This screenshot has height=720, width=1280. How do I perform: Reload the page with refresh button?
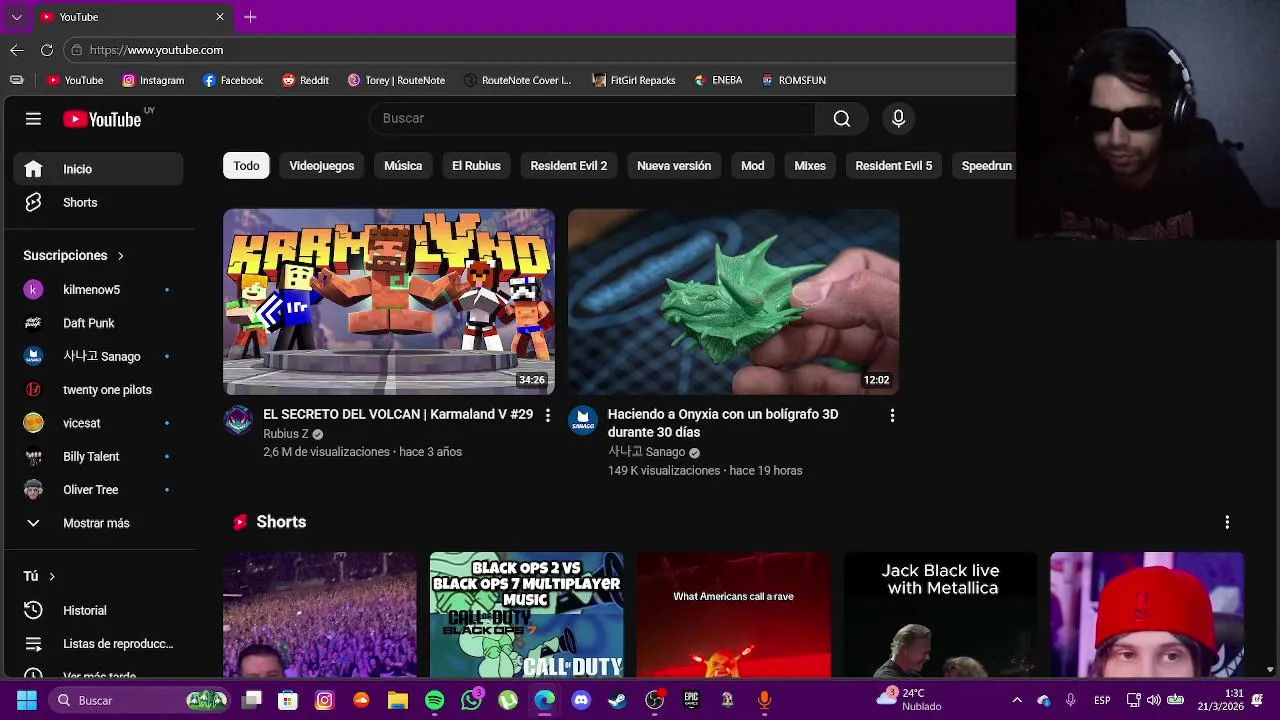pyautogui.click(x=47, y=50)
